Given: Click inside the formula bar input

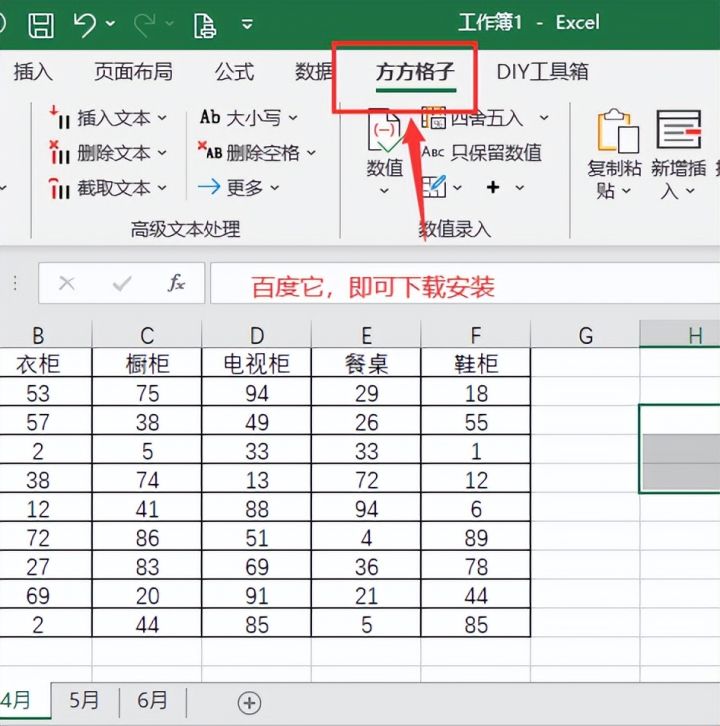Looking at the screenshot, I should coord(465,283).
